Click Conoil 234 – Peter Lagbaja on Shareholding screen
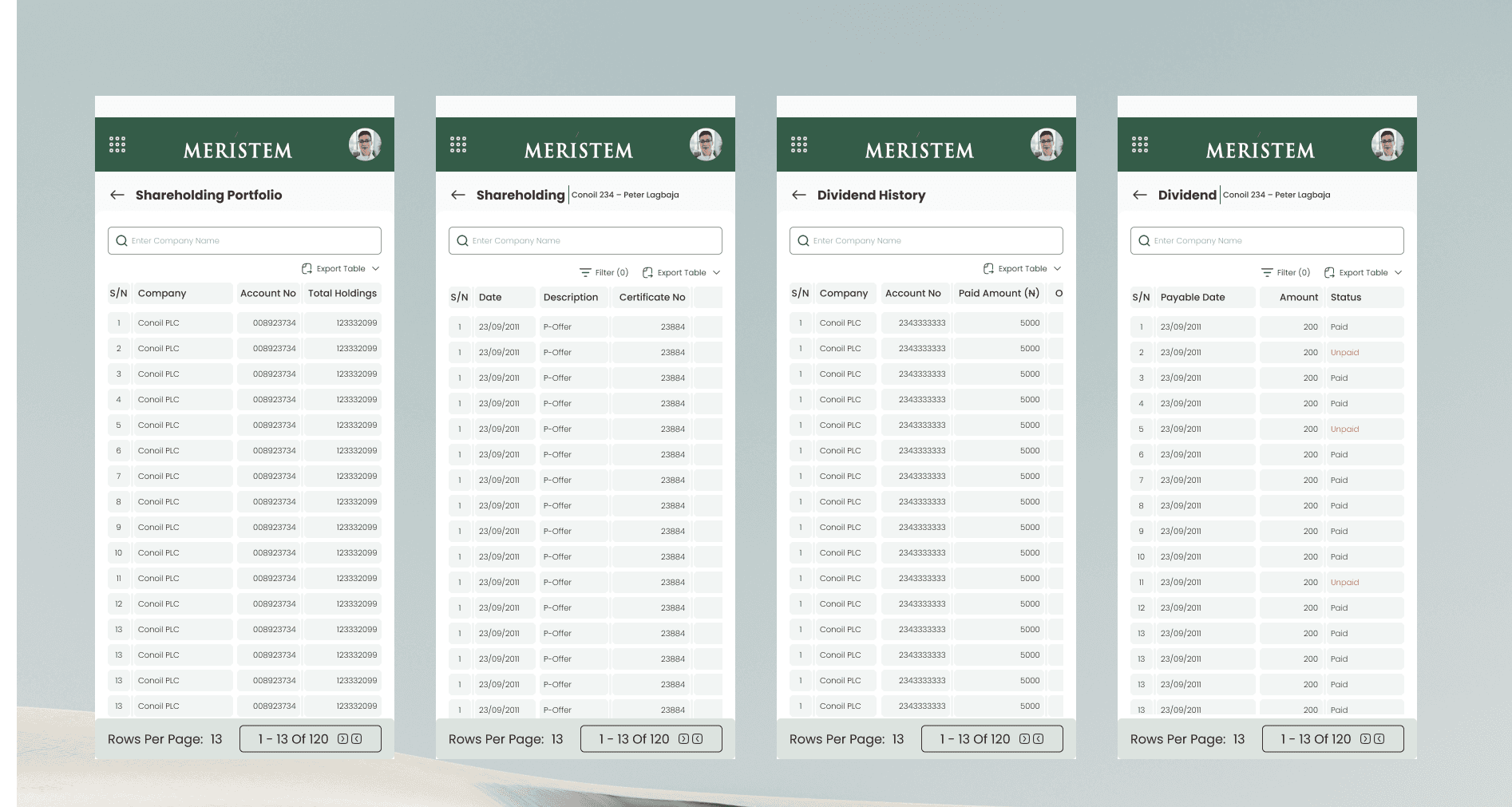The image size is (1512, 807). 625,195
